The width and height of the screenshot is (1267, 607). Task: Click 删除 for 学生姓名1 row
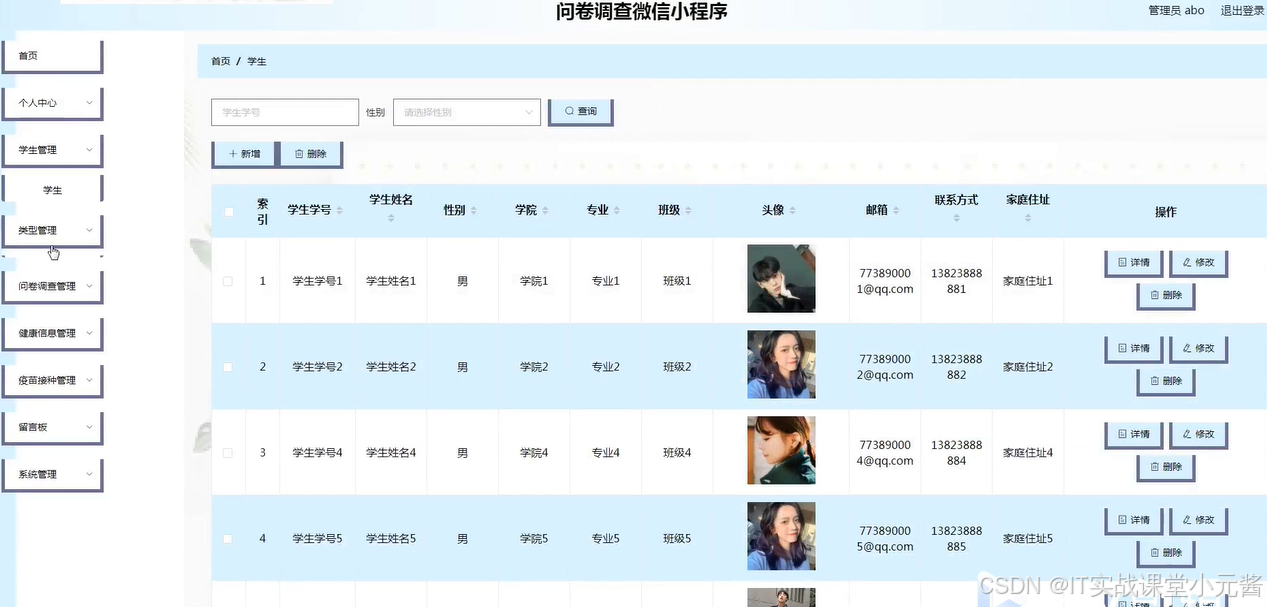[1166, 296]
